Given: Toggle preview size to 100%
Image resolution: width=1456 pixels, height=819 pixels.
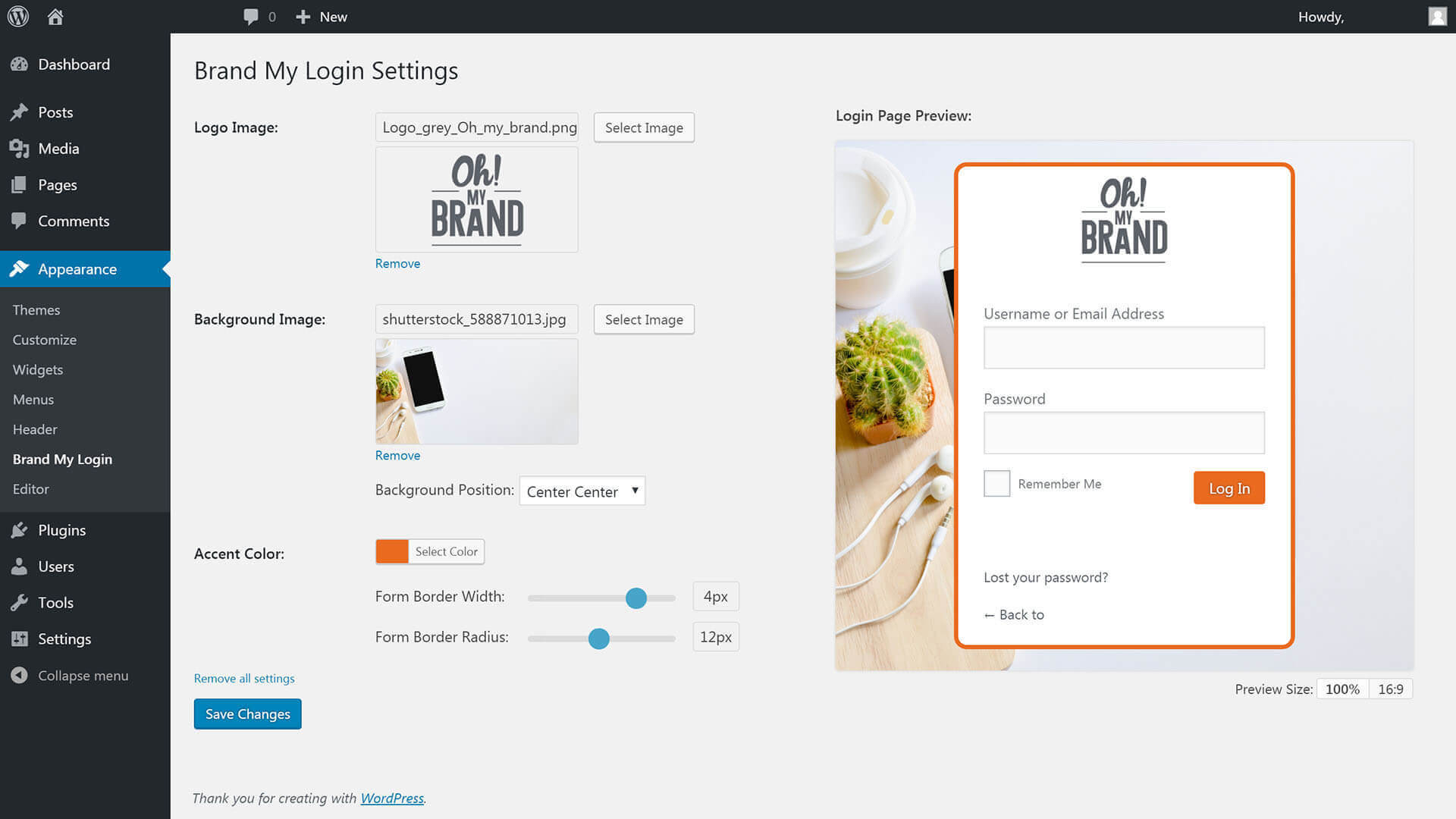Looking at the screenshot, I should coord(1341,689).
